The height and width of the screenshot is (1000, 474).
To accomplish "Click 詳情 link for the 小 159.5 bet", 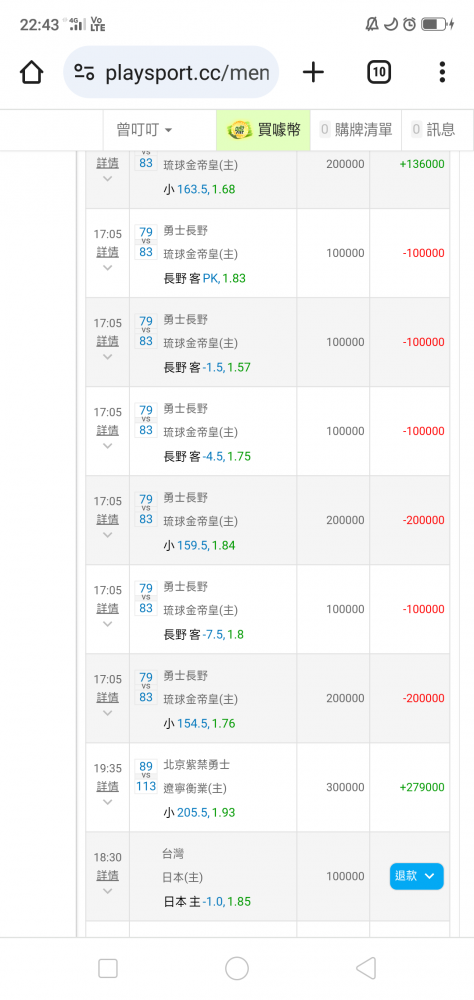I will [107, 519].
